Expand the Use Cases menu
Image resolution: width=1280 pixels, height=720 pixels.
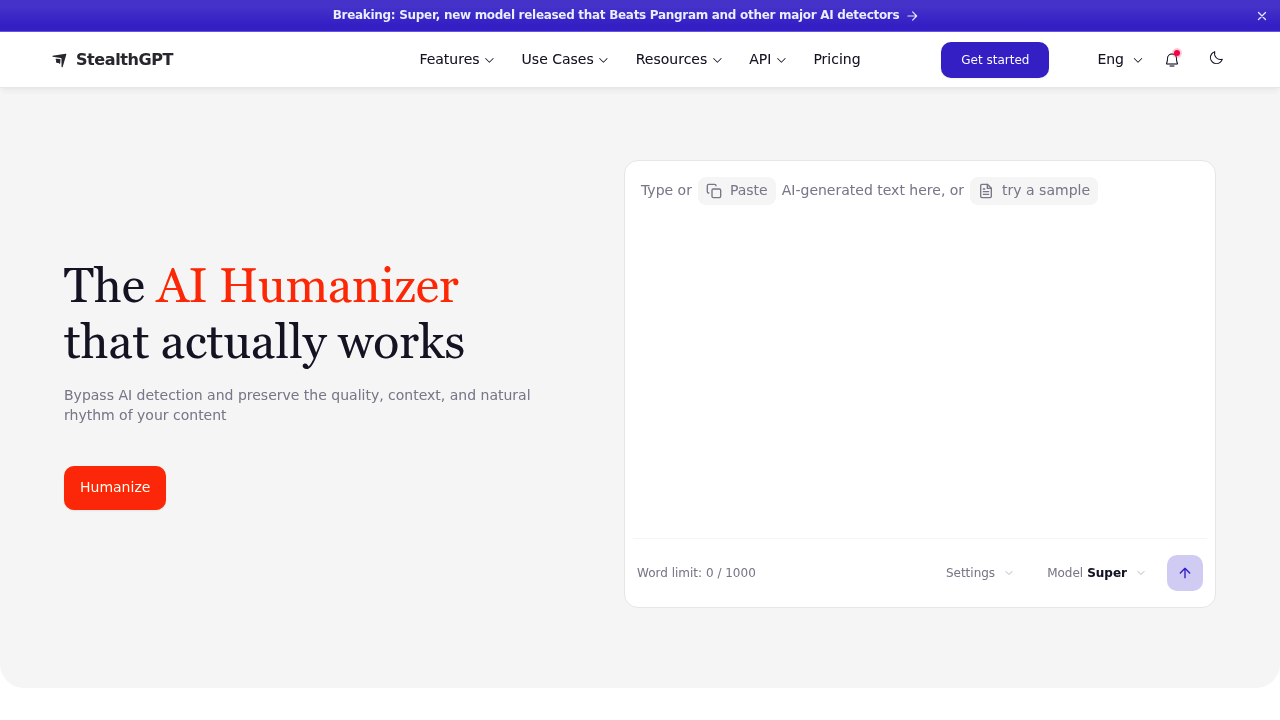pos(565,60)
